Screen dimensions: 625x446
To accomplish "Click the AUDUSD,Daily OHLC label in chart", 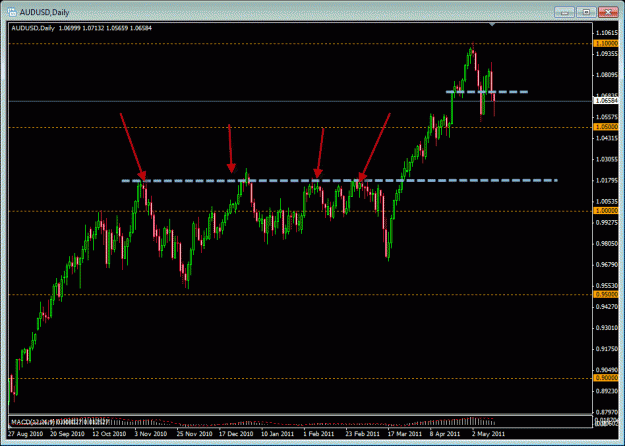I will click(81, 28).
